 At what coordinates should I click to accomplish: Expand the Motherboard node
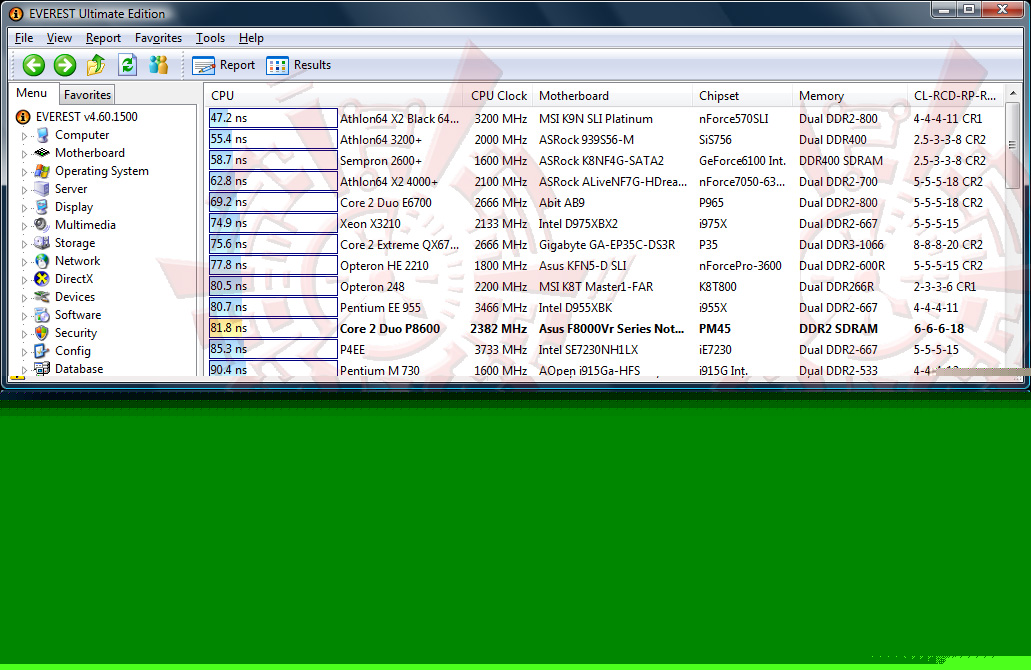click(24, 154)
